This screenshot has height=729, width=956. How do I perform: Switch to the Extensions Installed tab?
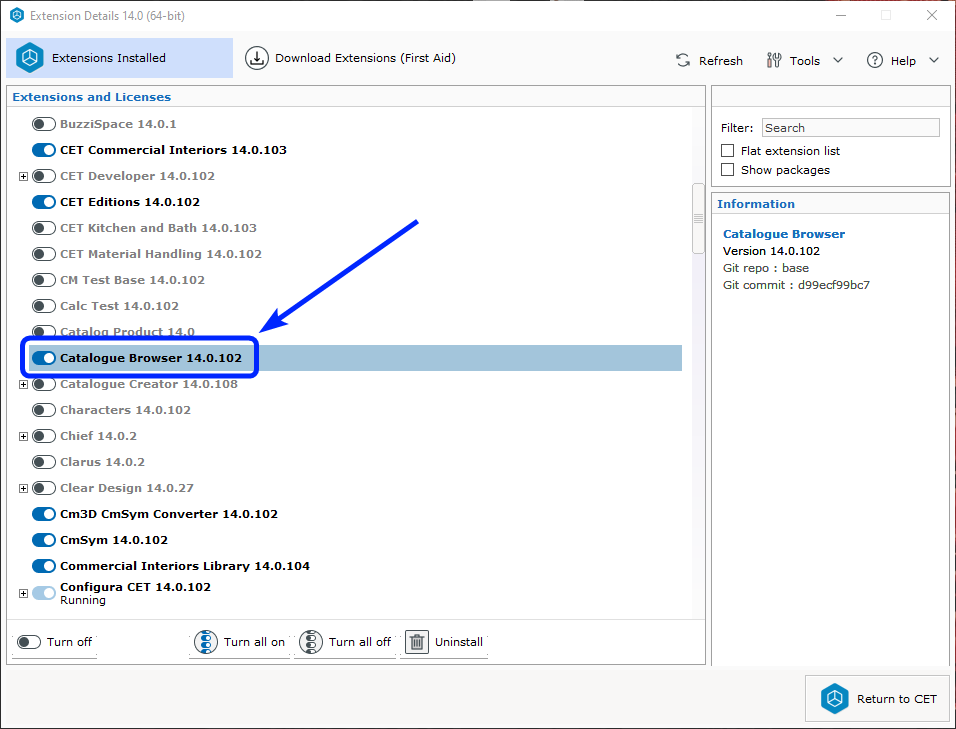(x=120, y=58)
